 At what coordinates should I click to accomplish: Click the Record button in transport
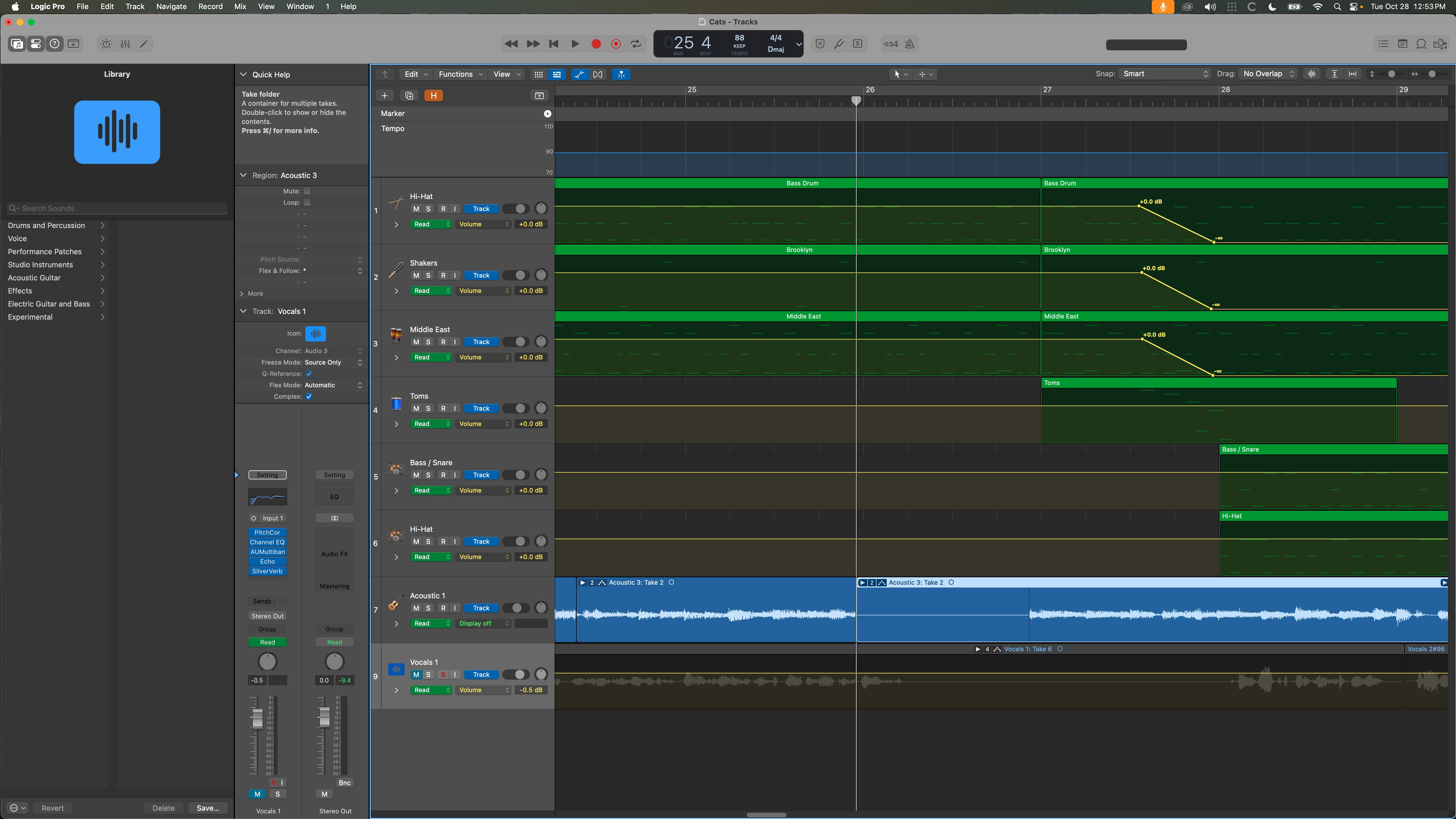[596, 44]
